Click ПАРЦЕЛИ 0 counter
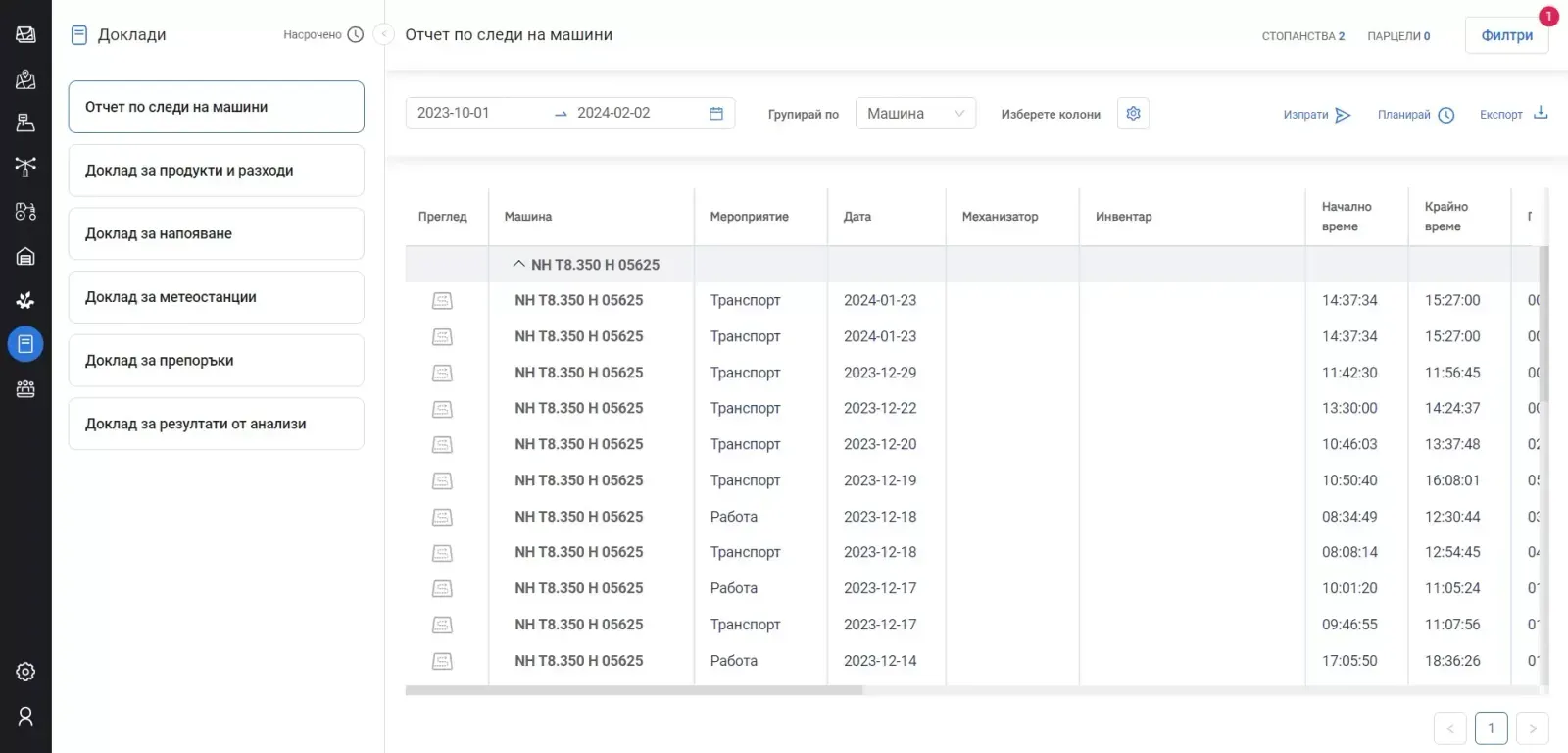1568x753 pixels. pyautogui.click(x=1398, y=36)
